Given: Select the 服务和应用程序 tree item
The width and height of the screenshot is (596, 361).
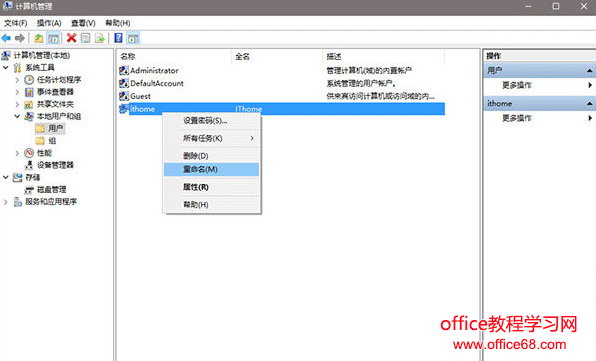Looking at the screenshot, I should [x=51, y=202].
